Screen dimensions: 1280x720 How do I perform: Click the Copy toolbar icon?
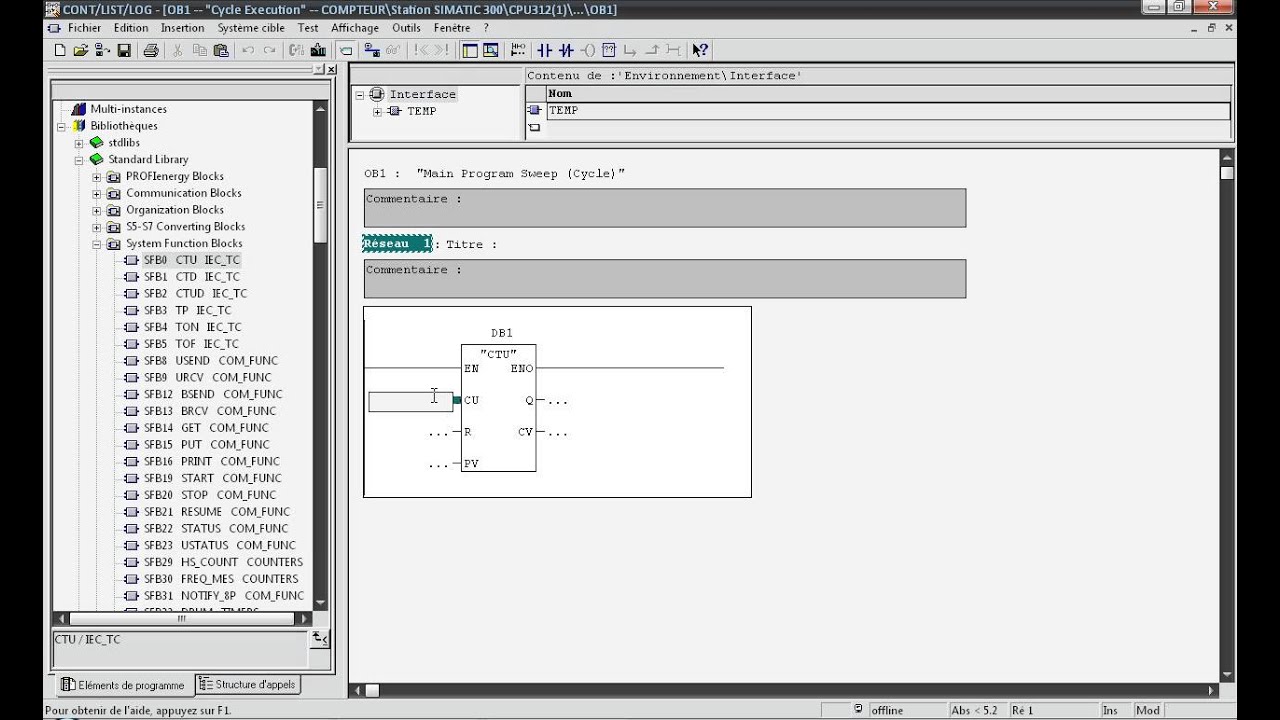(199, 50)
